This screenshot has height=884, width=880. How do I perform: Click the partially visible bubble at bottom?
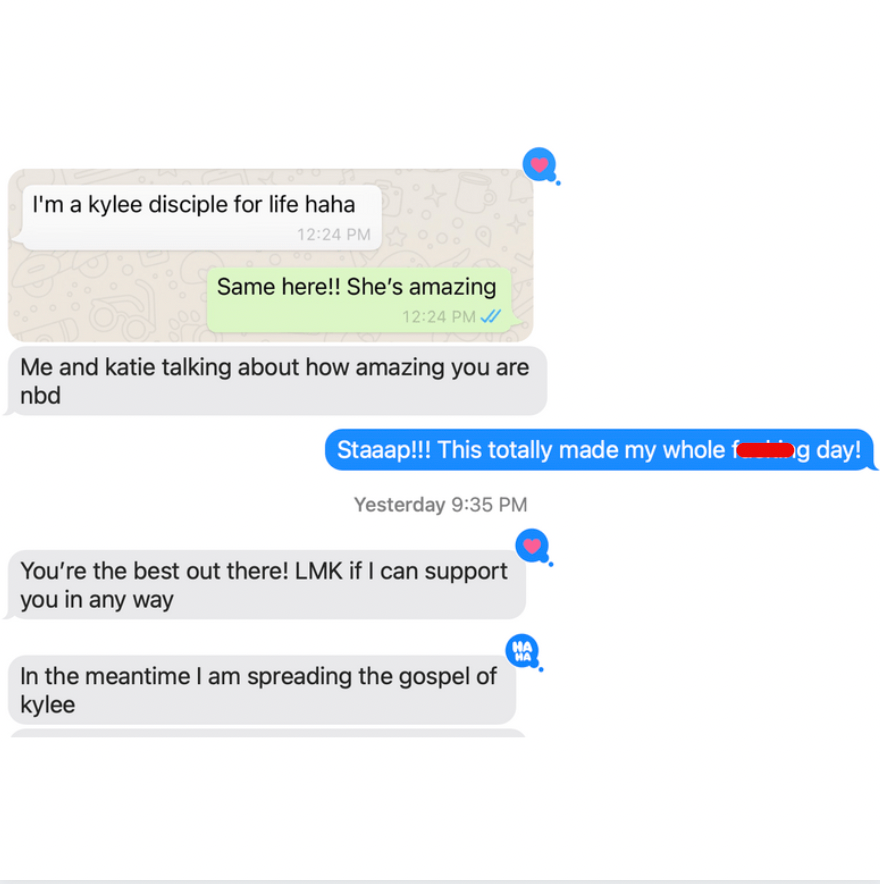268,733
